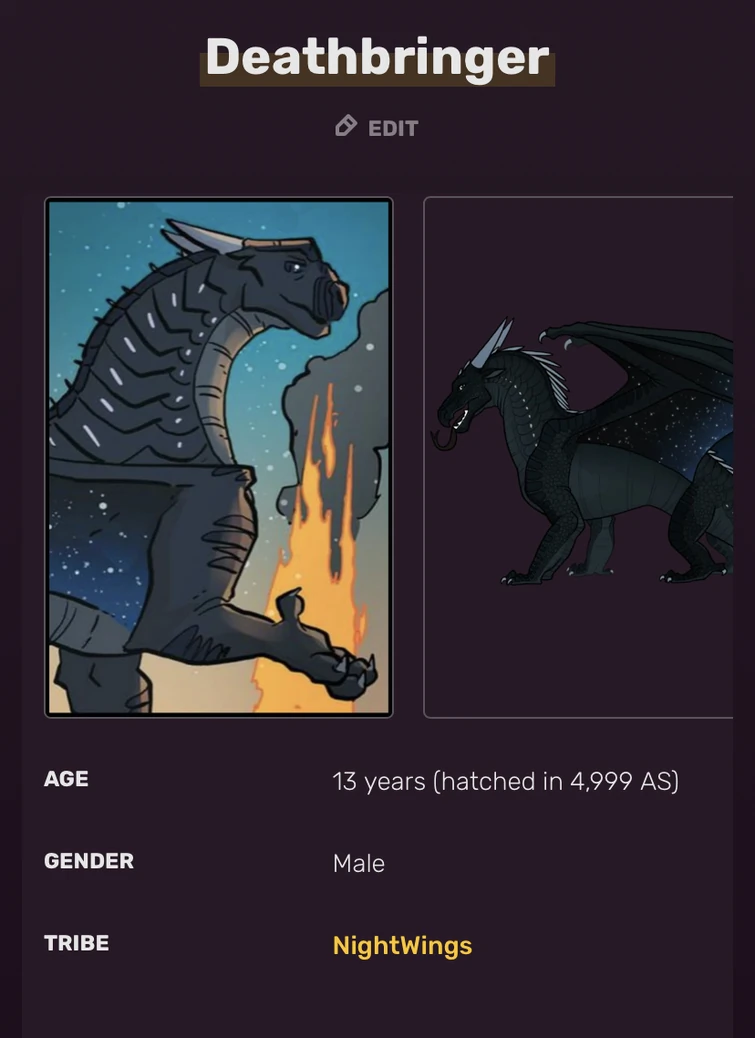Viewport: 755px width, 1038px height.
Task: Follow the NightWings tribe link
Action: click(x=402, y=945)
